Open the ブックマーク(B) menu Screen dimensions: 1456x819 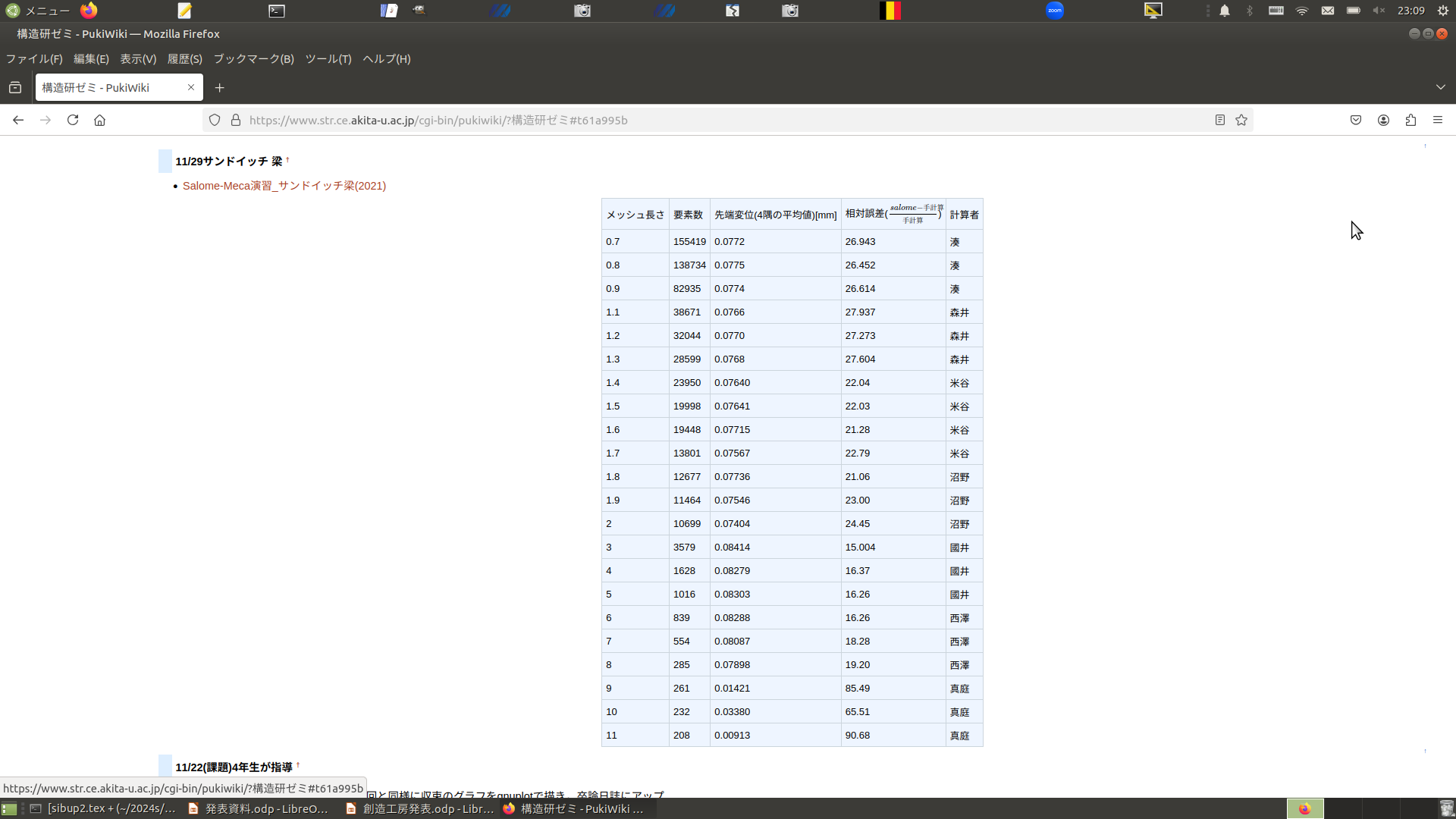pyautogui.click(x=253, y=58)
